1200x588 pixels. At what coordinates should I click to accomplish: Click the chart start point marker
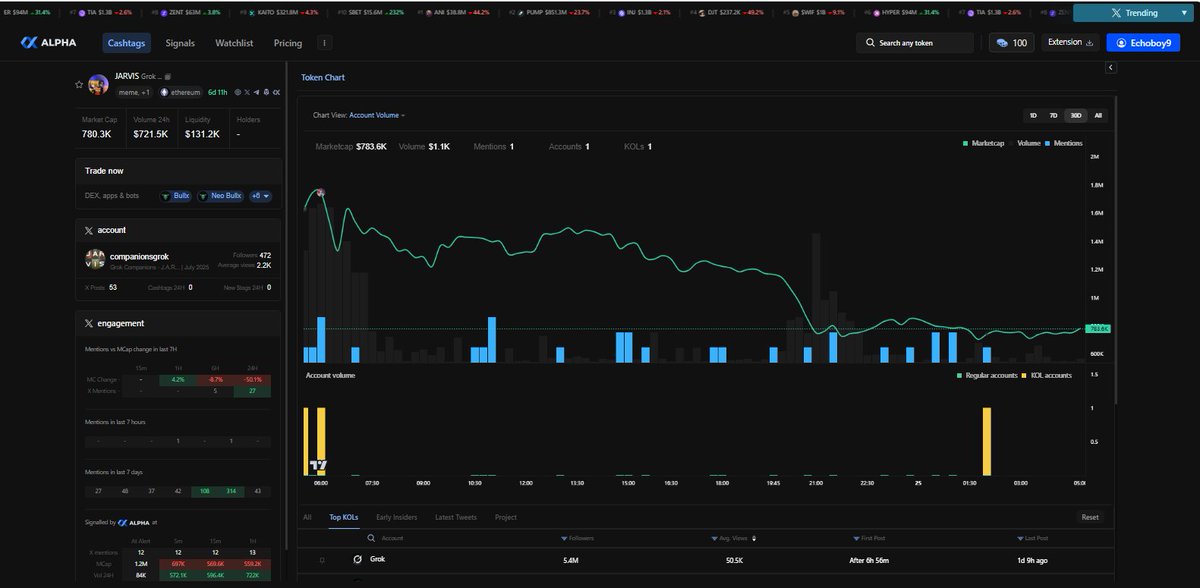[x=320, y=192]
